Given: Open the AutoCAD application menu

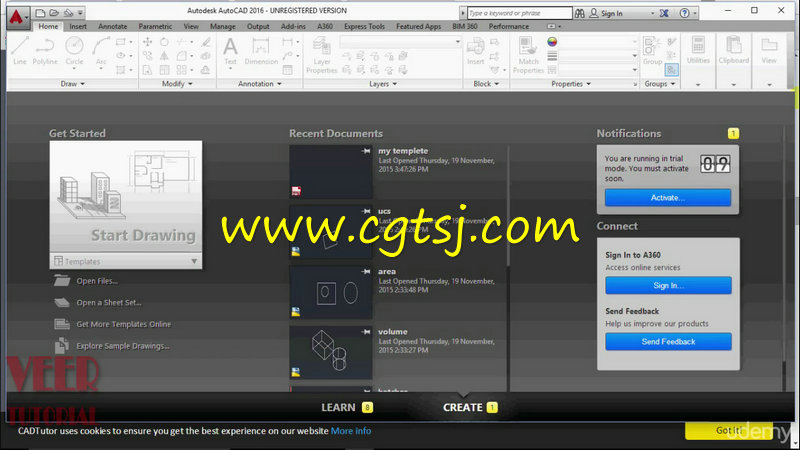Looking at the screenshot, I should click(x=17, y=17).
